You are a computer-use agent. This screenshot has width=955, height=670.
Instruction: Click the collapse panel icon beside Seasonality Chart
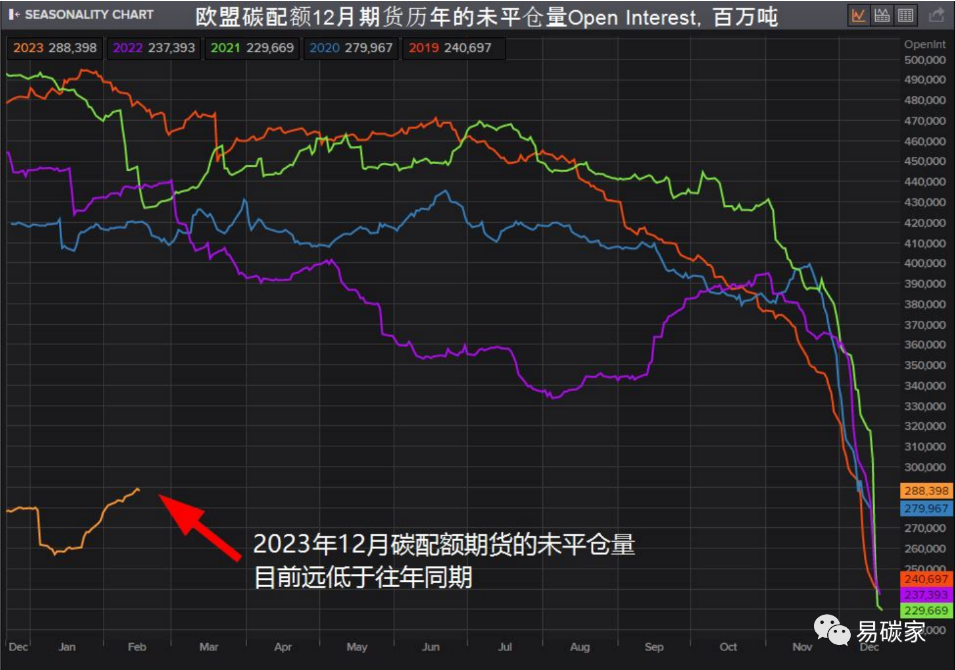[13, 15]
